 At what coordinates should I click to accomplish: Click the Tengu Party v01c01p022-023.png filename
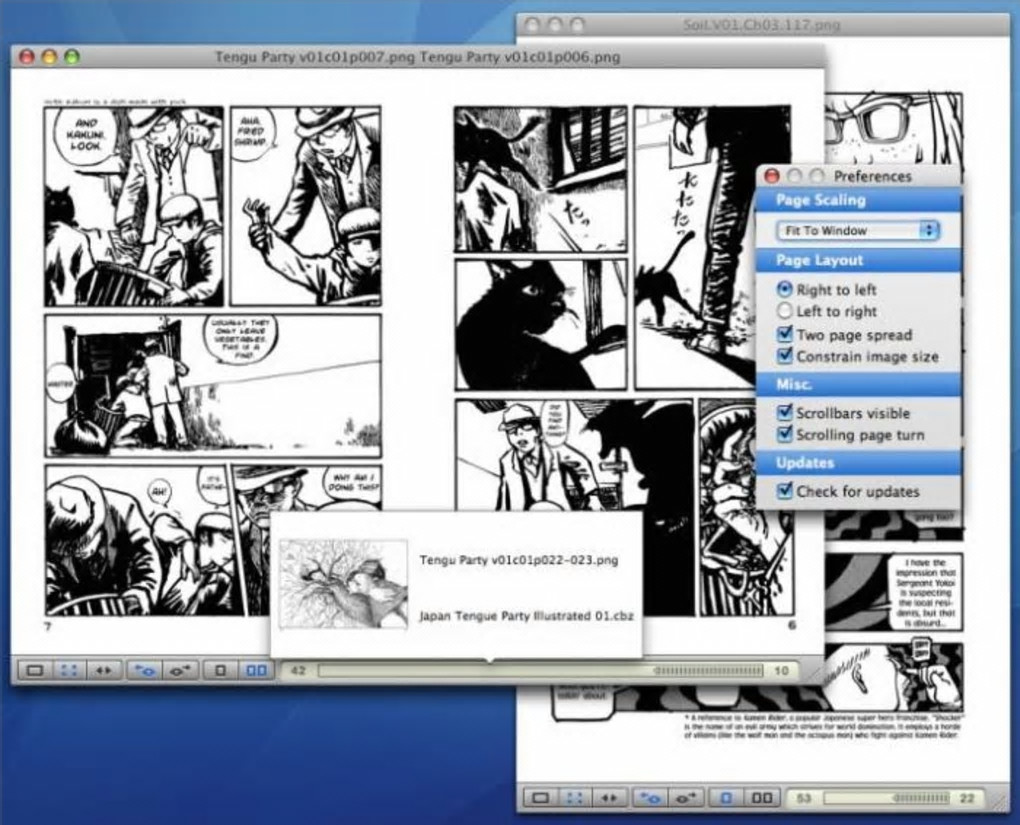point(518,560)
